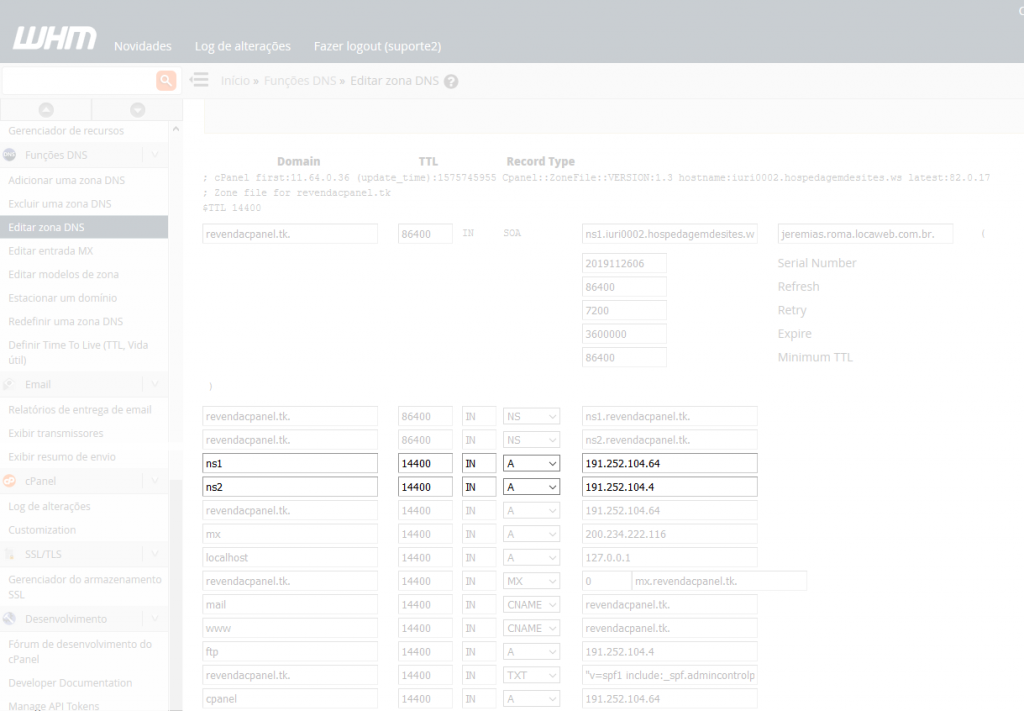Click the Email section icon
This screenshot has height=711, width=1024.
(9, 385)
